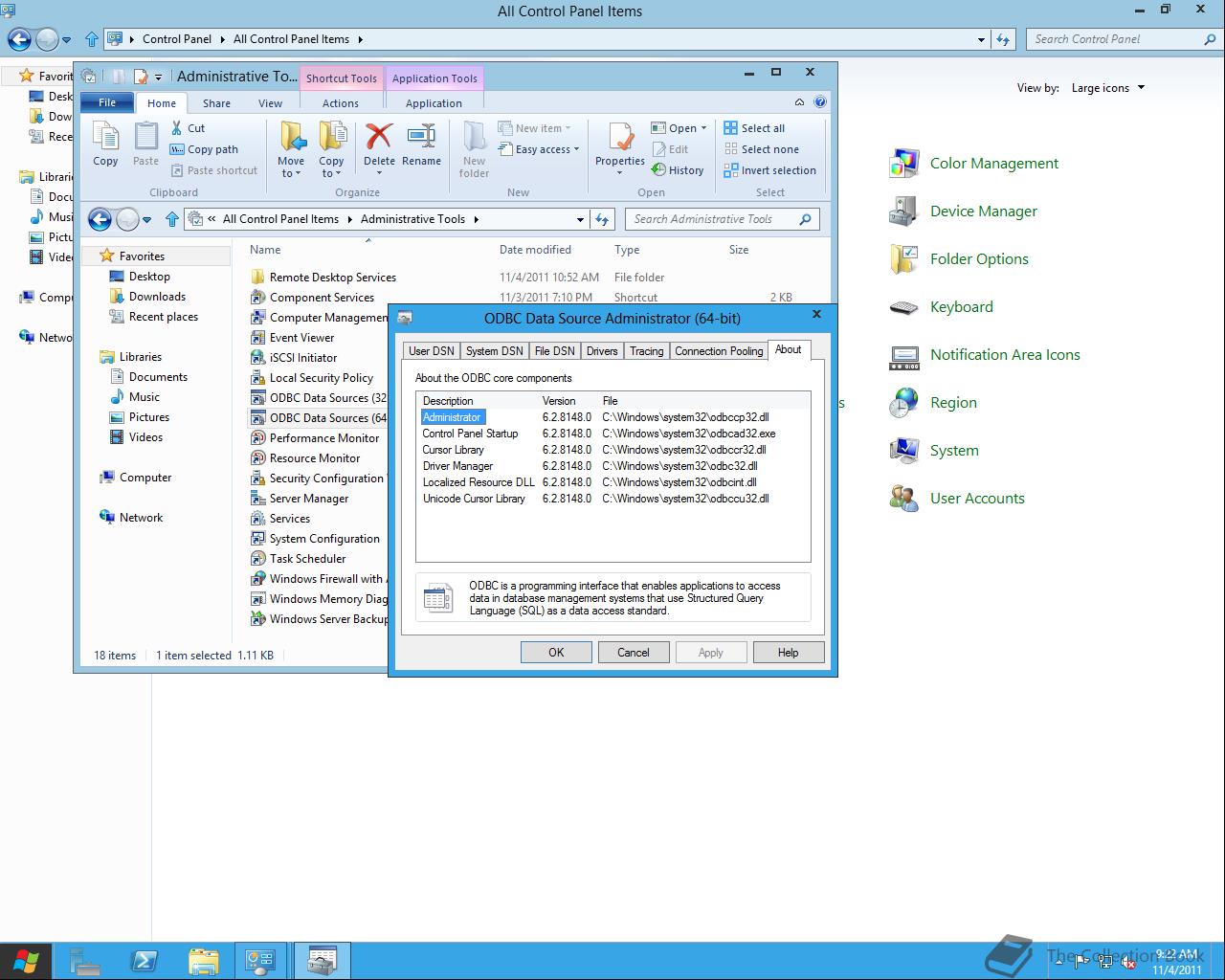Switch to the File DSN tab
Screen dimensions: 1225x980
555,351
